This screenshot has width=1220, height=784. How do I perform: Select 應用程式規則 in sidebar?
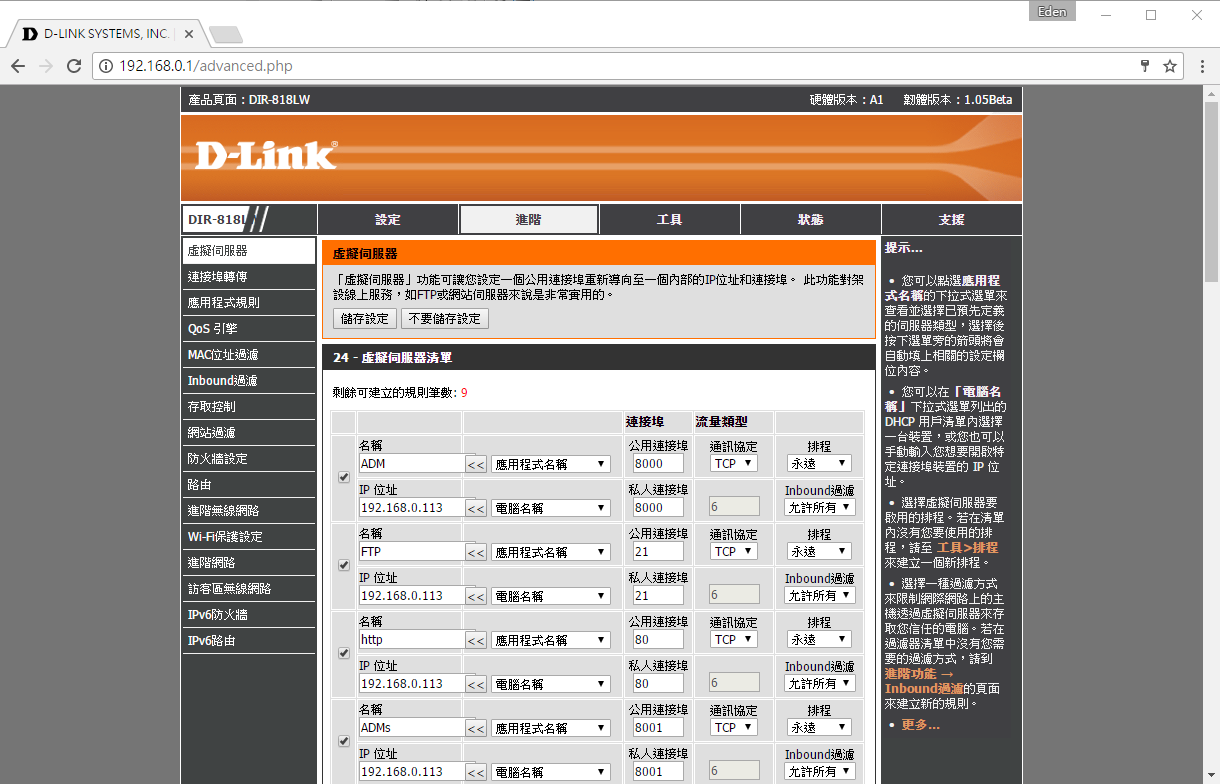(248, 303)
